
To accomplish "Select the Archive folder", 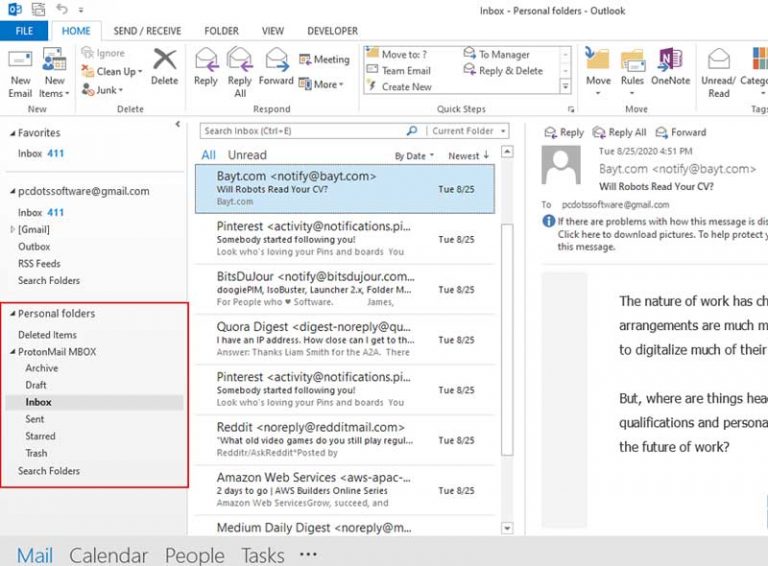I will click(42, 368).
